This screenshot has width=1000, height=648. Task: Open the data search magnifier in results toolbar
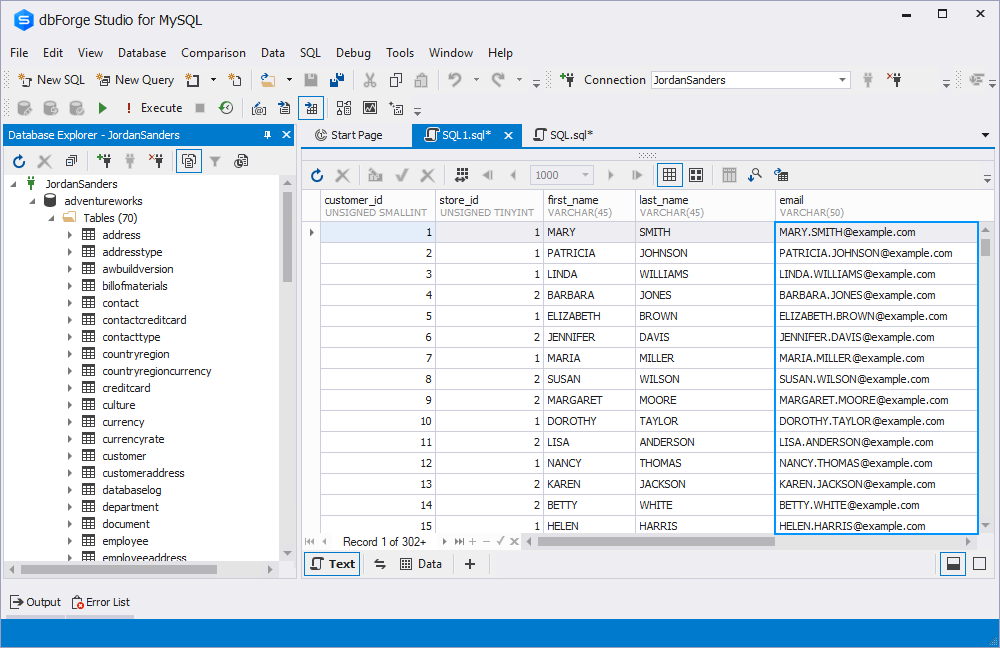[755, 174]
